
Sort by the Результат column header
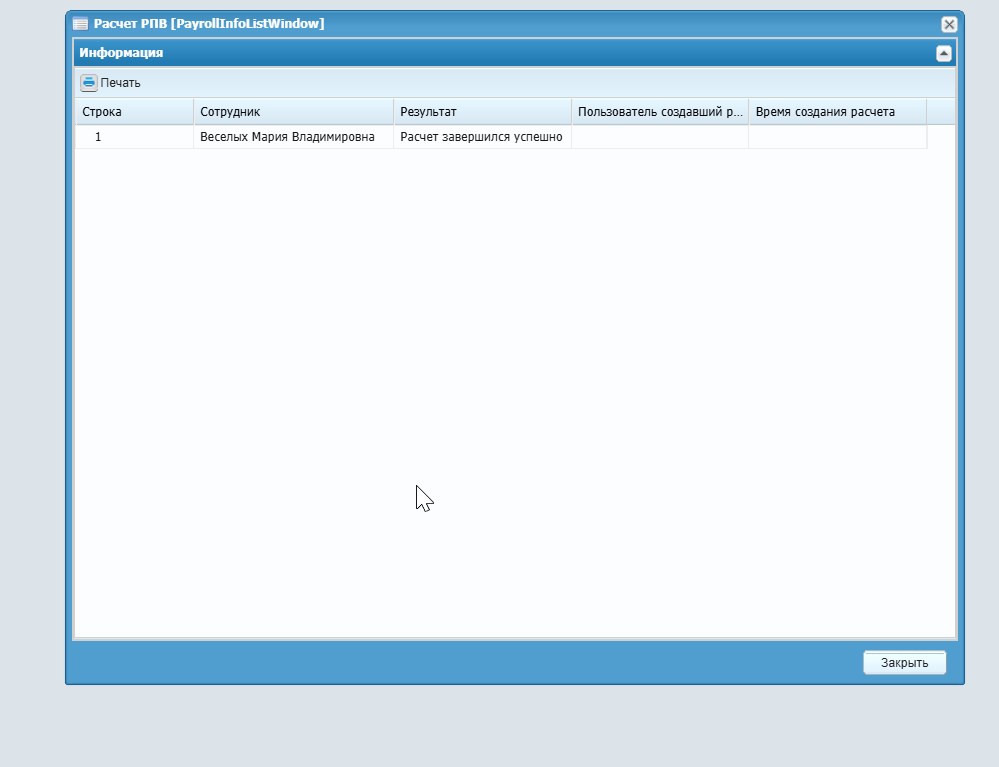point(482,111)
